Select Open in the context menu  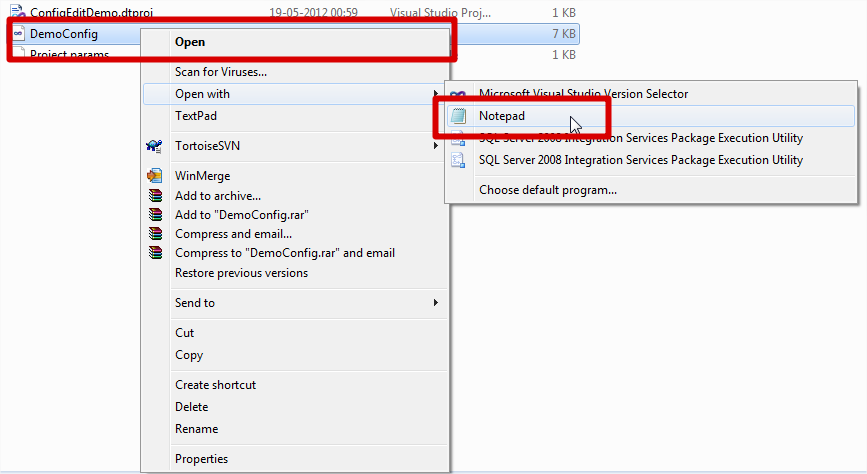click(189, 42)
